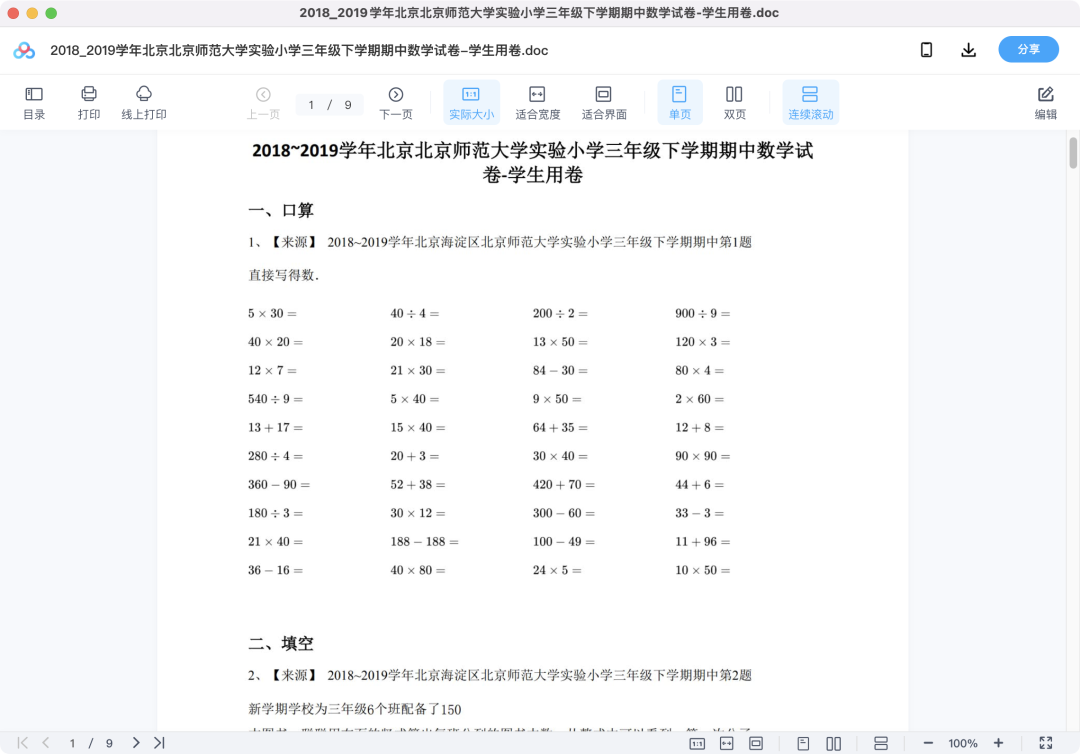The width and height of the screenshot is (1080, 754).
Task: Click the 打印 print icon
Action: click(x=89, y=103)
